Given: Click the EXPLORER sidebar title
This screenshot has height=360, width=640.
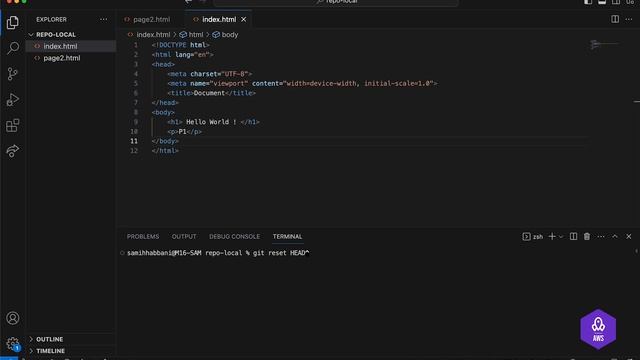Looking at the screenshot, I should point(51,19).
